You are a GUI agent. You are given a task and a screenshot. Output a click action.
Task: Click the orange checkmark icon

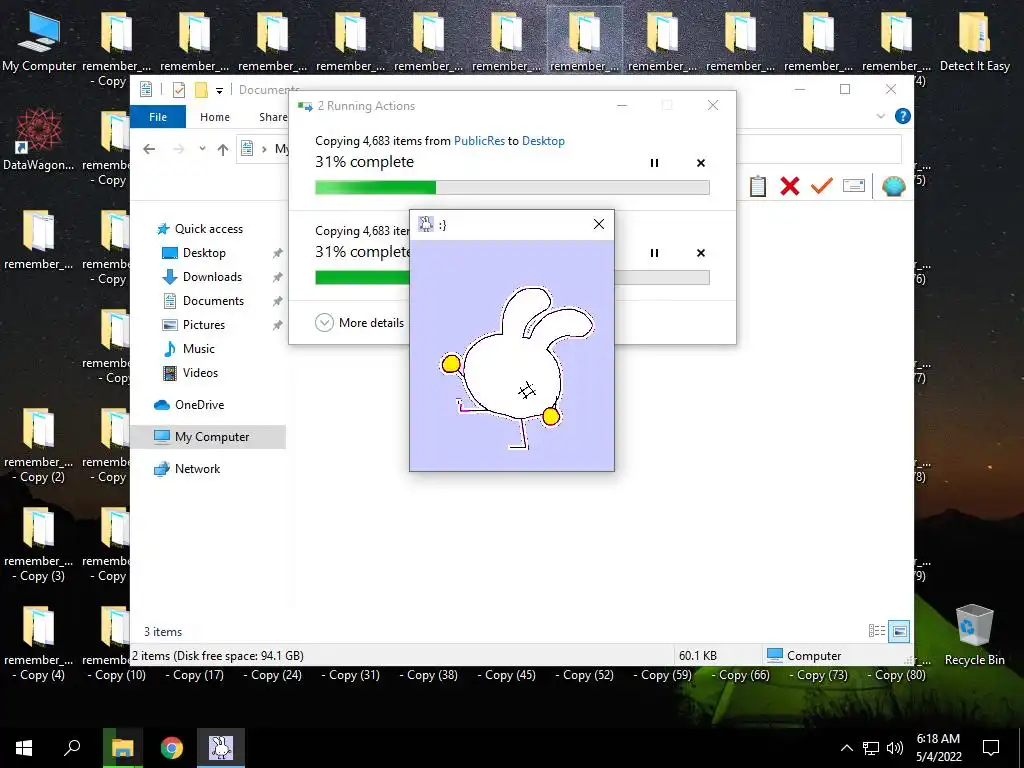click(822, 186)
